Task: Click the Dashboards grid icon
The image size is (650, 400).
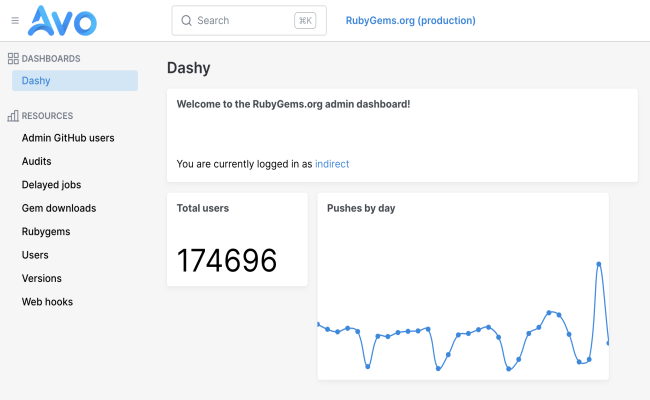Action: pyautogui.click(x=13, y=58)
